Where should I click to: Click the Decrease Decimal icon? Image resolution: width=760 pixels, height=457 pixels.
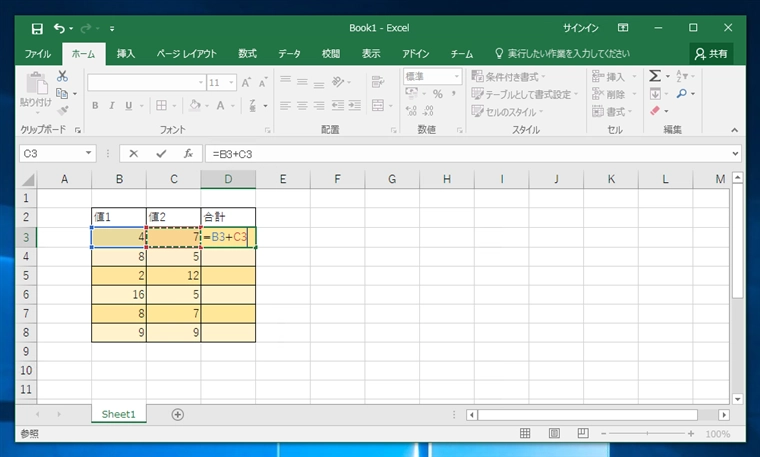(428, 111)
